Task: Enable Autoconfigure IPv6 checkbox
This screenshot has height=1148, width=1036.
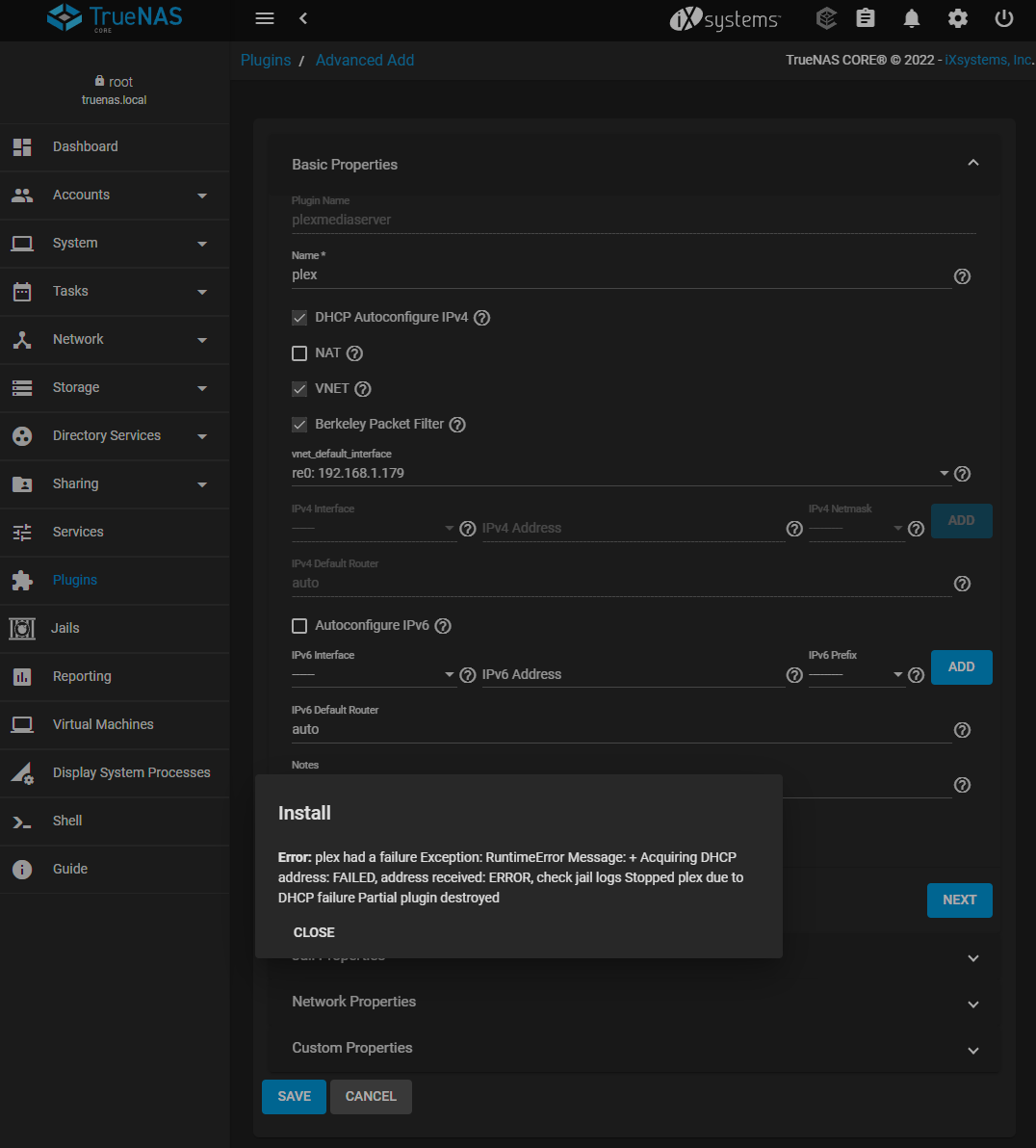Action: [x=298, y=626]
